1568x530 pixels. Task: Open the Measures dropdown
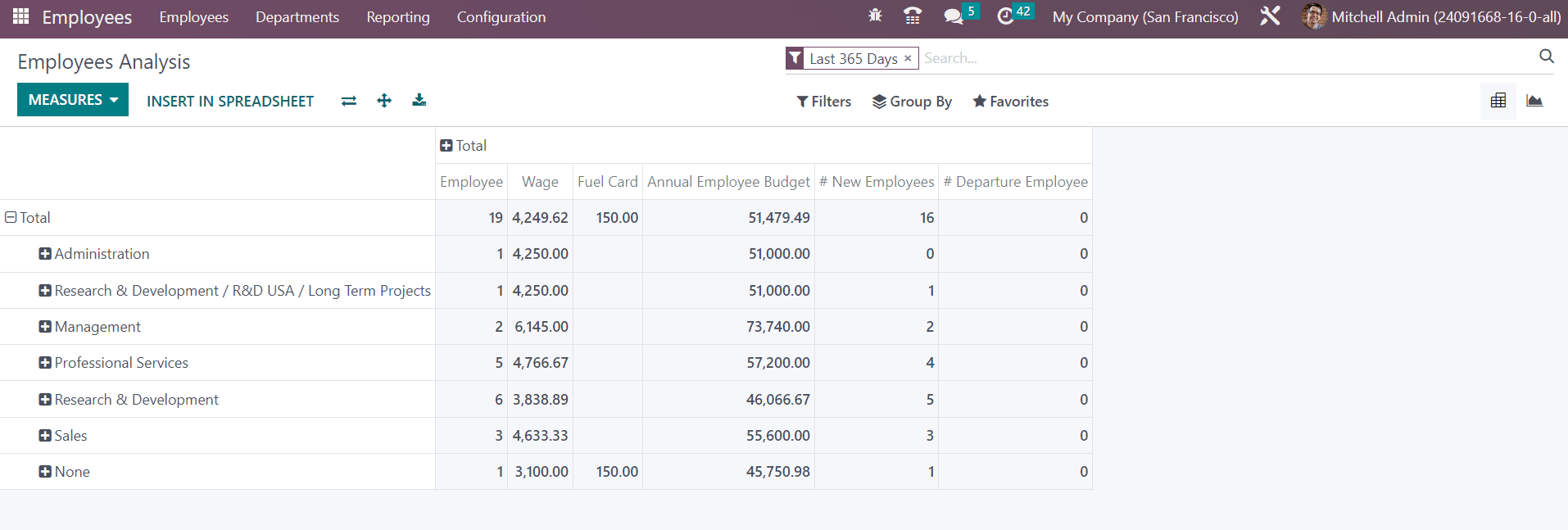(x=73, y=100)
